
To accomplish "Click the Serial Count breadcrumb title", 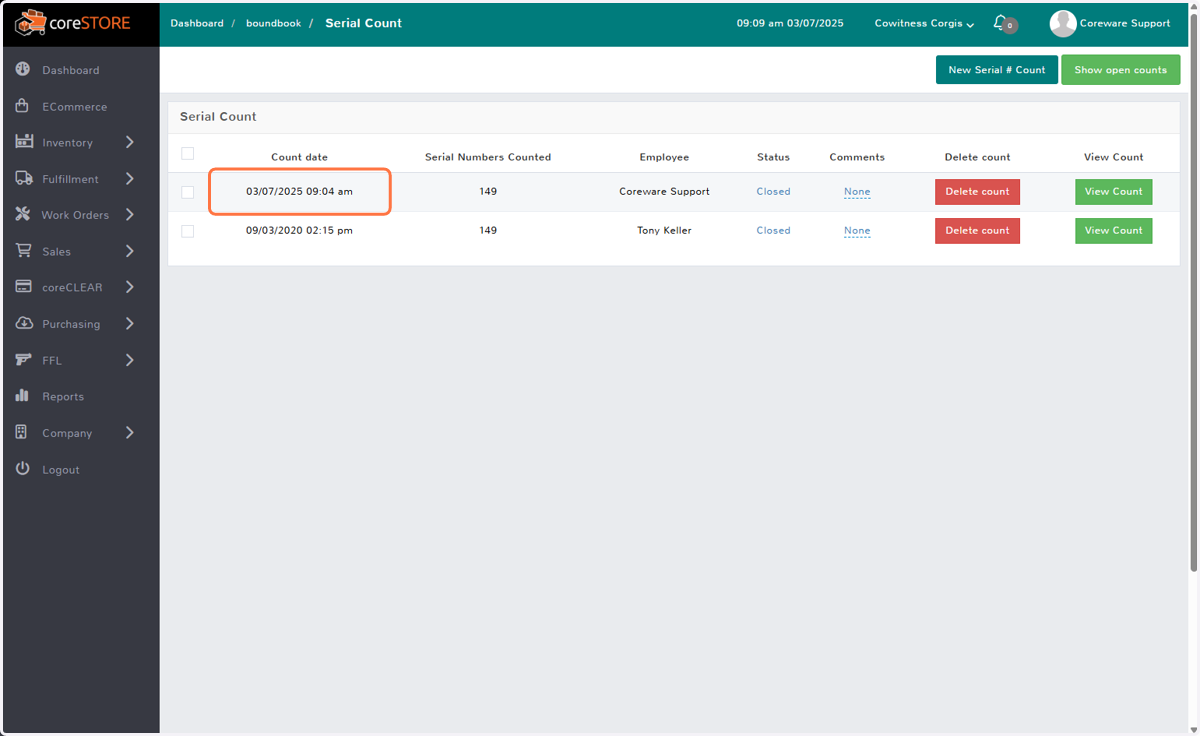I will click(363, 23).
